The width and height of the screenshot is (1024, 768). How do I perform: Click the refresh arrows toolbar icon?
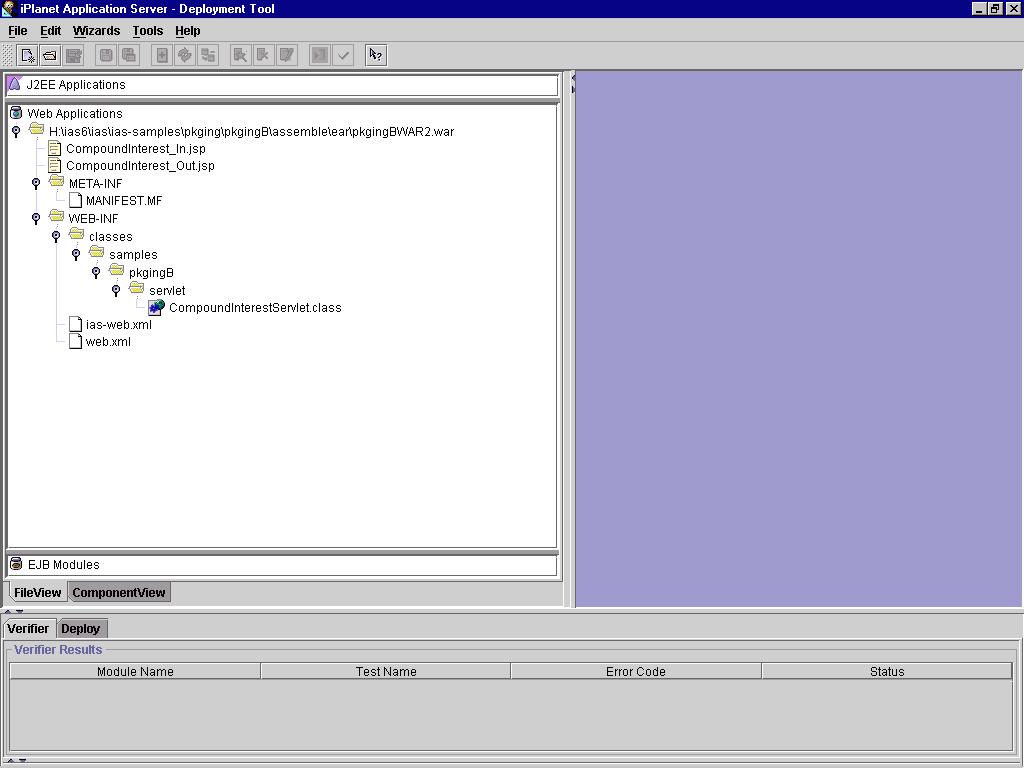tap(185, 56)
